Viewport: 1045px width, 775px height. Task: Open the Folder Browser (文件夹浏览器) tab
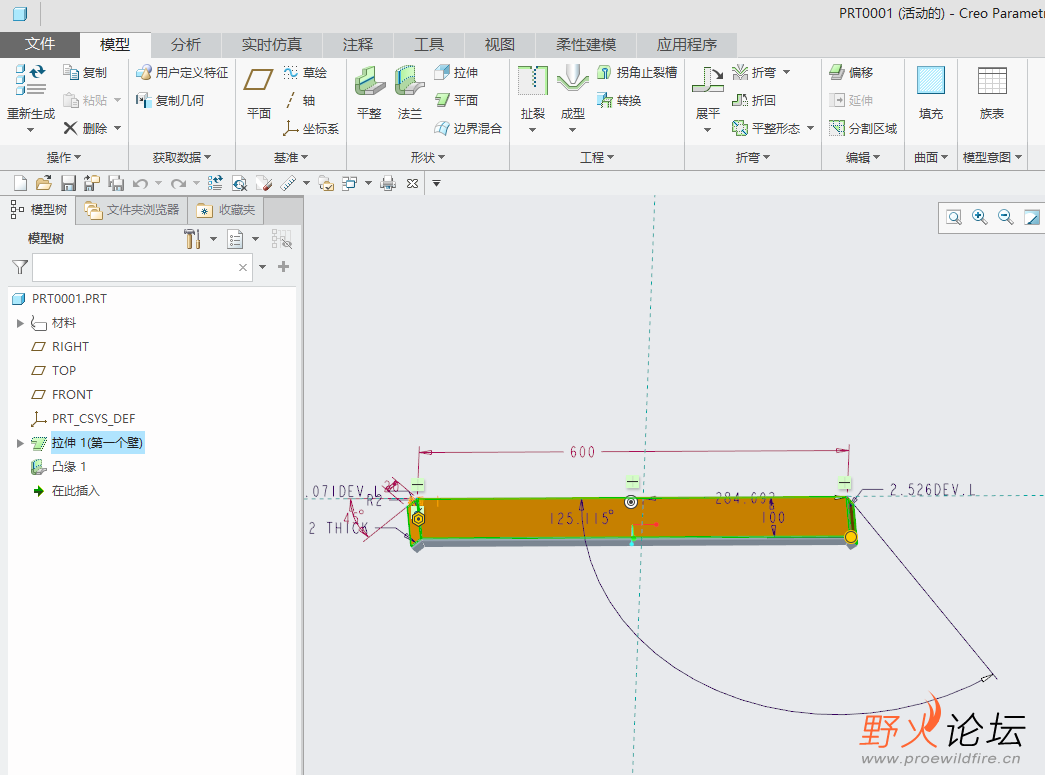point(132,210)
